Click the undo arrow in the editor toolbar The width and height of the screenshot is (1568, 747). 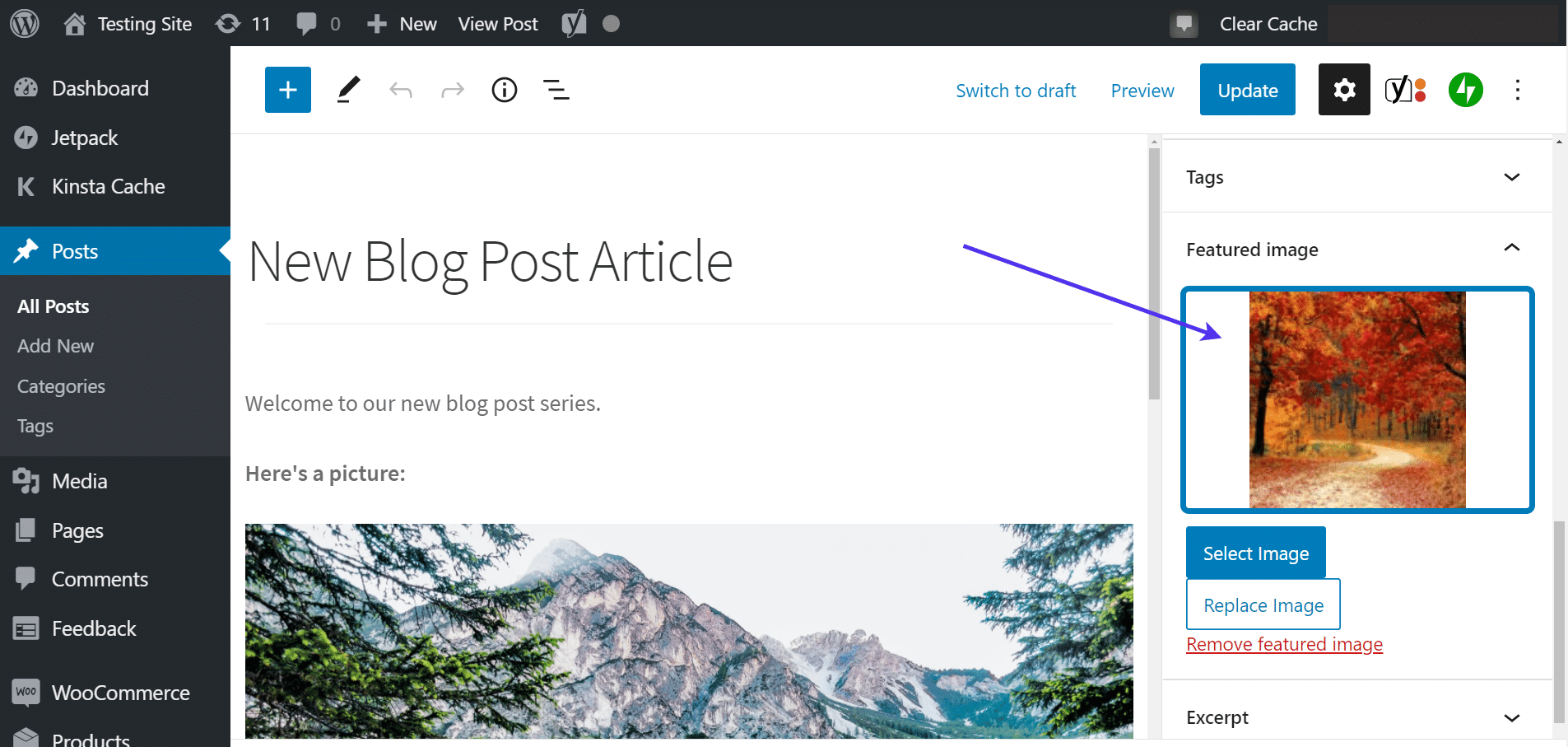[x=401, y=90]
